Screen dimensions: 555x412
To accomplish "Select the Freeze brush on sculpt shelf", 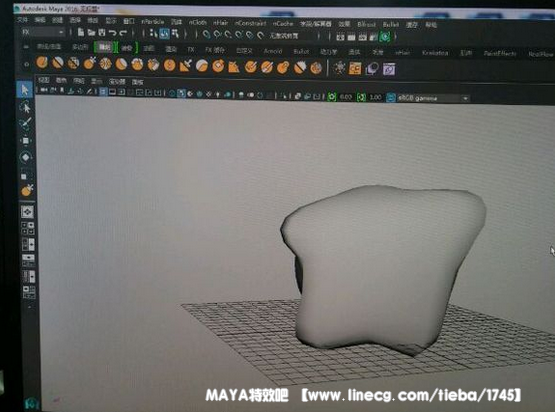I will pos(316,68).
